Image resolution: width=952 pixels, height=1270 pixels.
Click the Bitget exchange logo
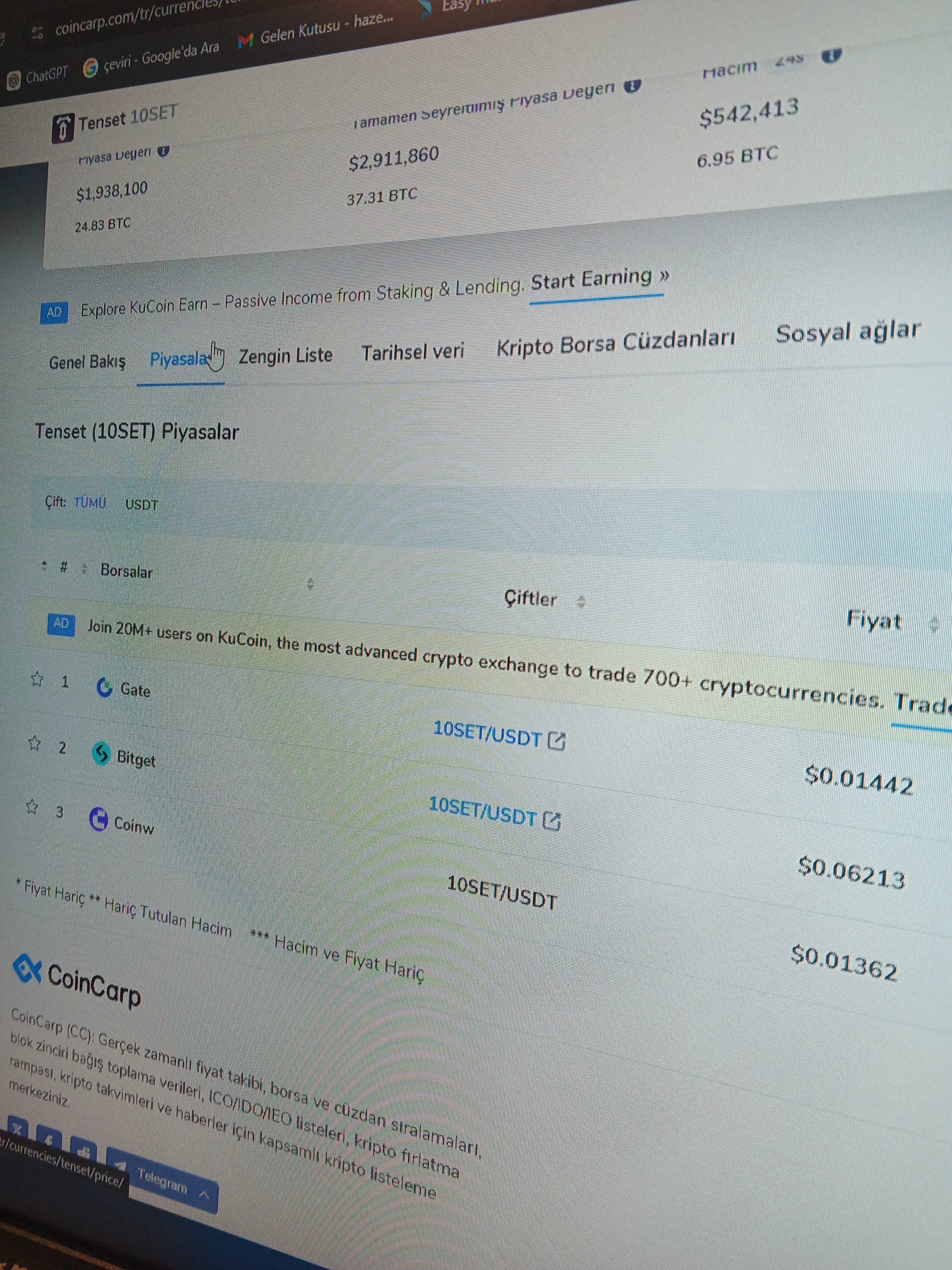click(x=102, y=753)
